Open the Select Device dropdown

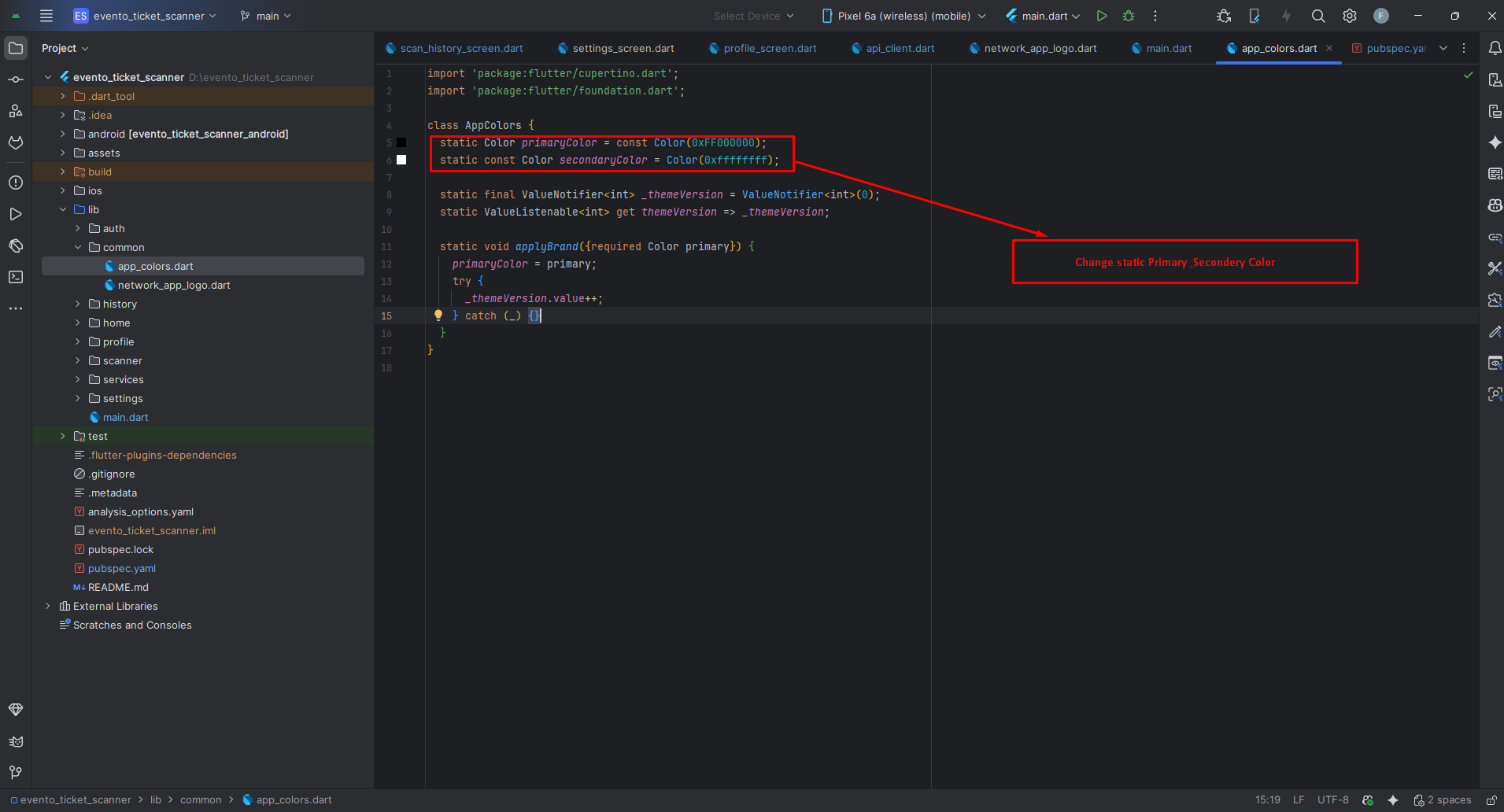click(x=753, y=16)
